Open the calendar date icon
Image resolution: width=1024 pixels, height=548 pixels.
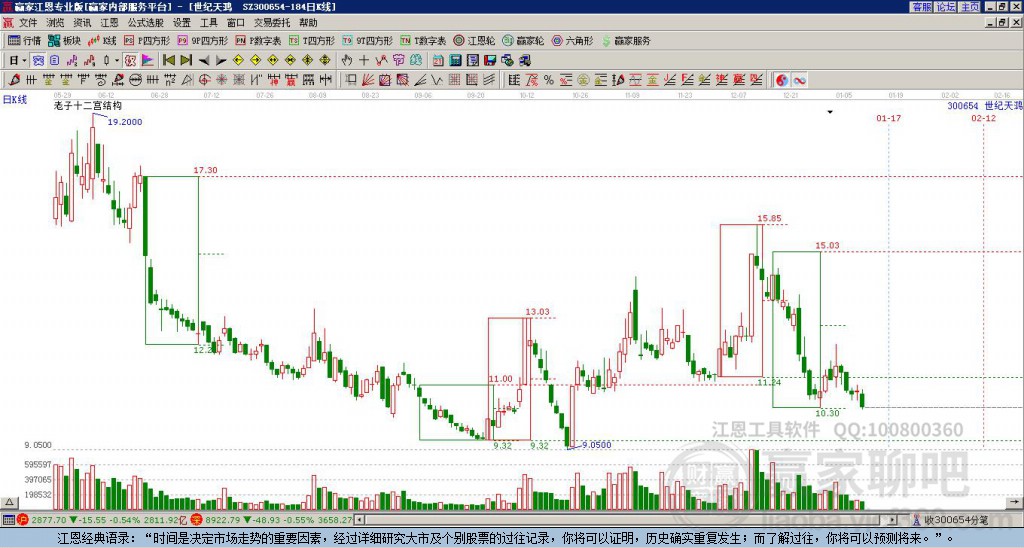tap(438, 61)
